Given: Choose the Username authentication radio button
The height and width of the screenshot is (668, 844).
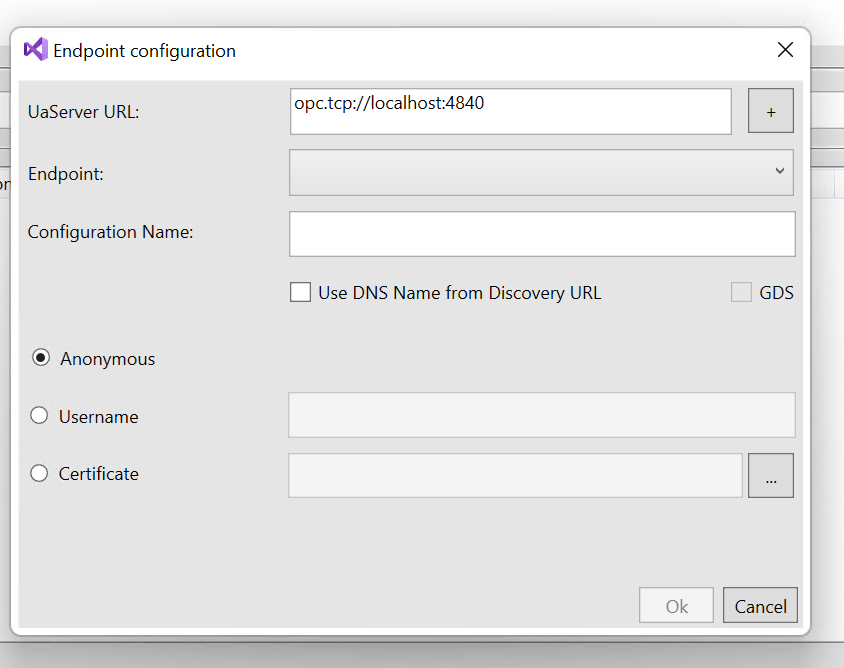Looking at the screenshot, I should tap(39, 416).
